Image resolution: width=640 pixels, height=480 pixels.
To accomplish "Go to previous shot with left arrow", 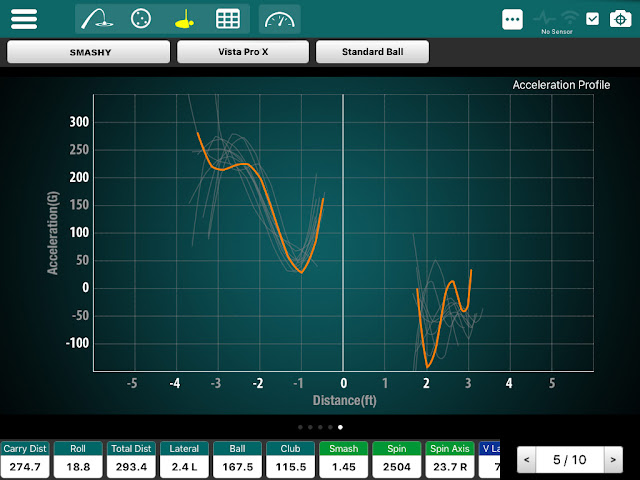I will coord(527,460).
